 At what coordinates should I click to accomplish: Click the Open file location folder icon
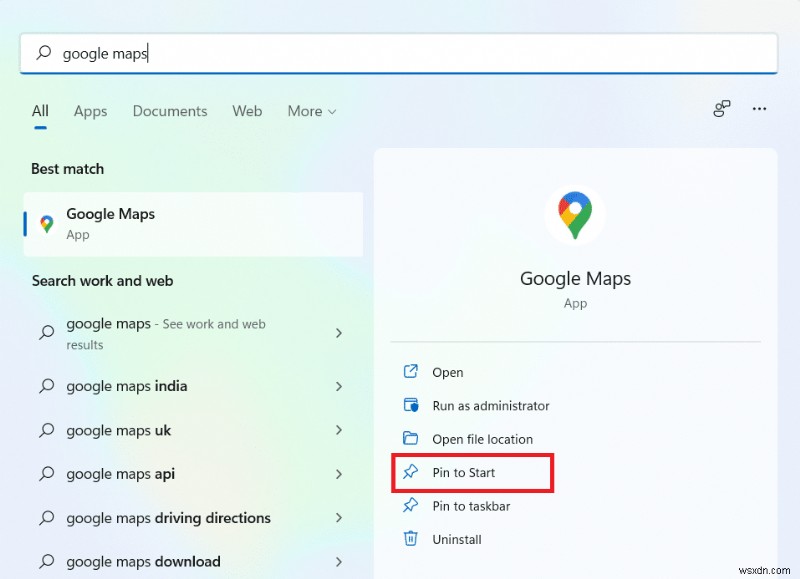point(411,439)
